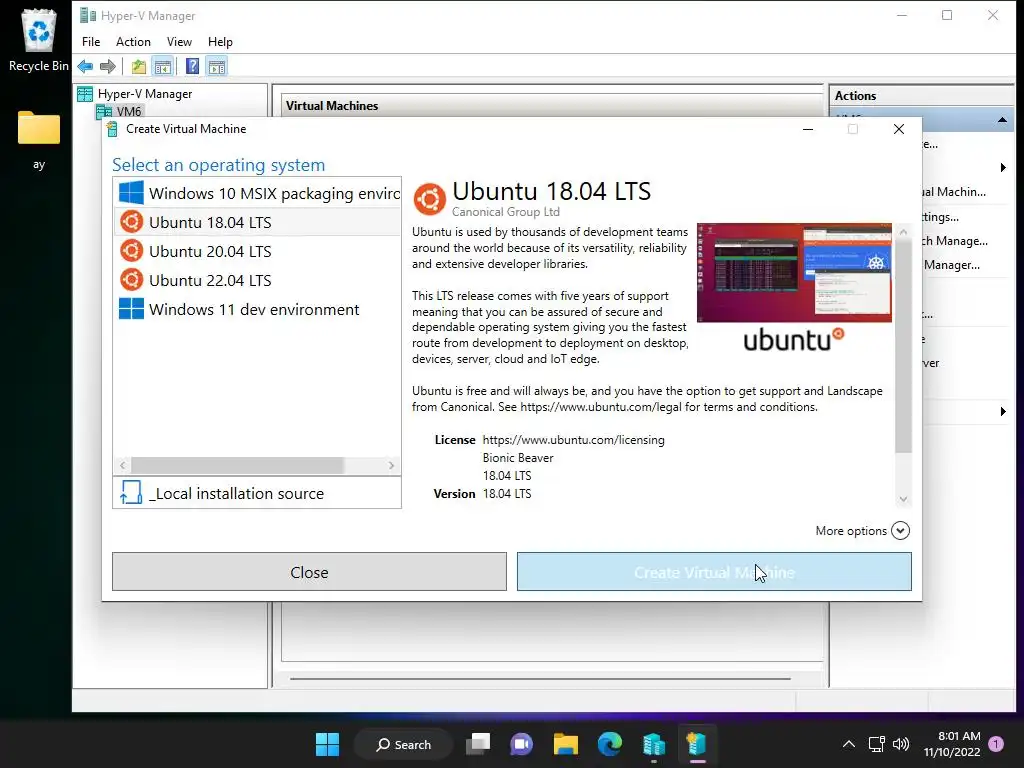The width and height of the screenshot is (1024, 768).
Task: Click left arrow of OS list horizontal scrollbar
Action: tap(123, 465)
